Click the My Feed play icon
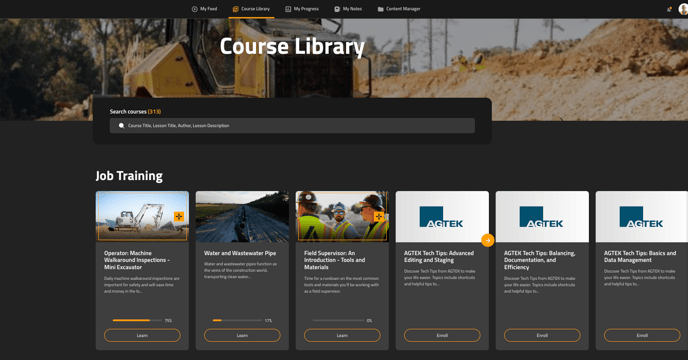Screen dimensions: 688x360 coord(194,9)
